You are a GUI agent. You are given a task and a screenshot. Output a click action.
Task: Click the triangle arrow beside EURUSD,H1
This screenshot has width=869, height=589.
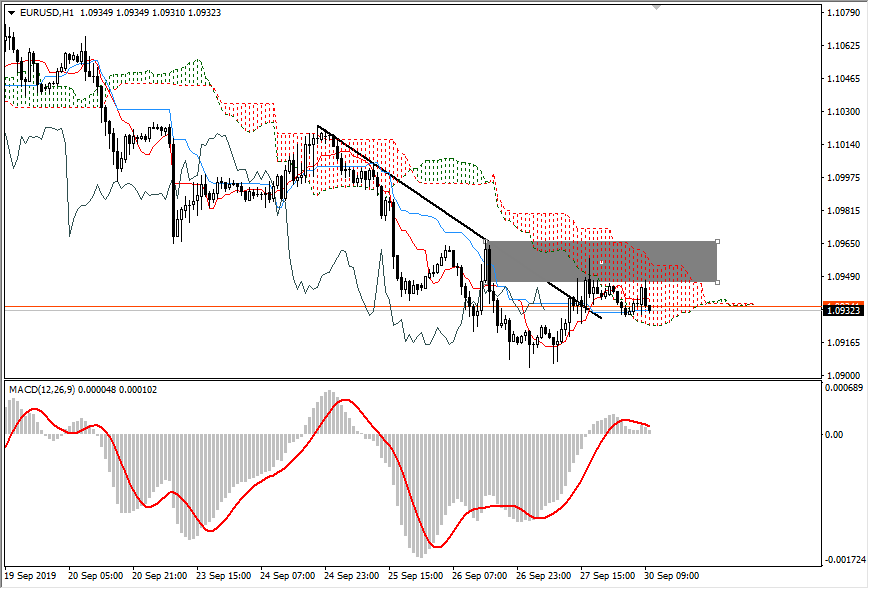click(11, 13)
